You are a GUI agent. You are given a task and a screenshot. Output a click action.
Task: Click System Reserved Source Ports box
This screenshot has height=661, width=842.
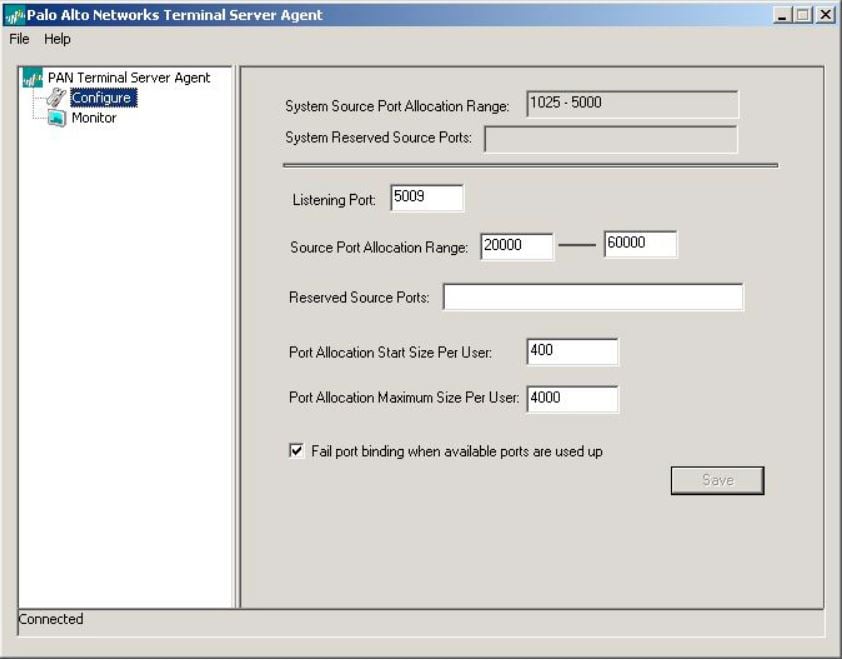[610, 139]
